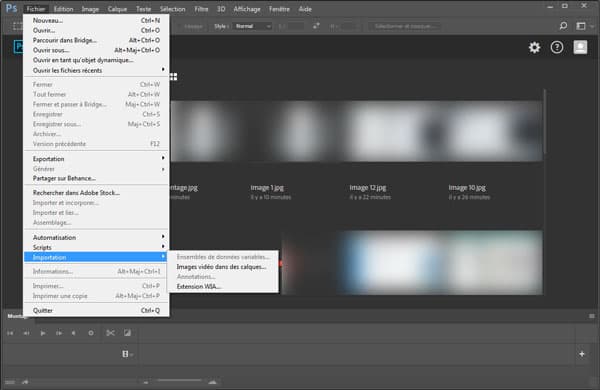Image resolution: width=600 pixels, height=390 pixels.
Task: Click the recent files vertical scrollbar
Action: 544,122
